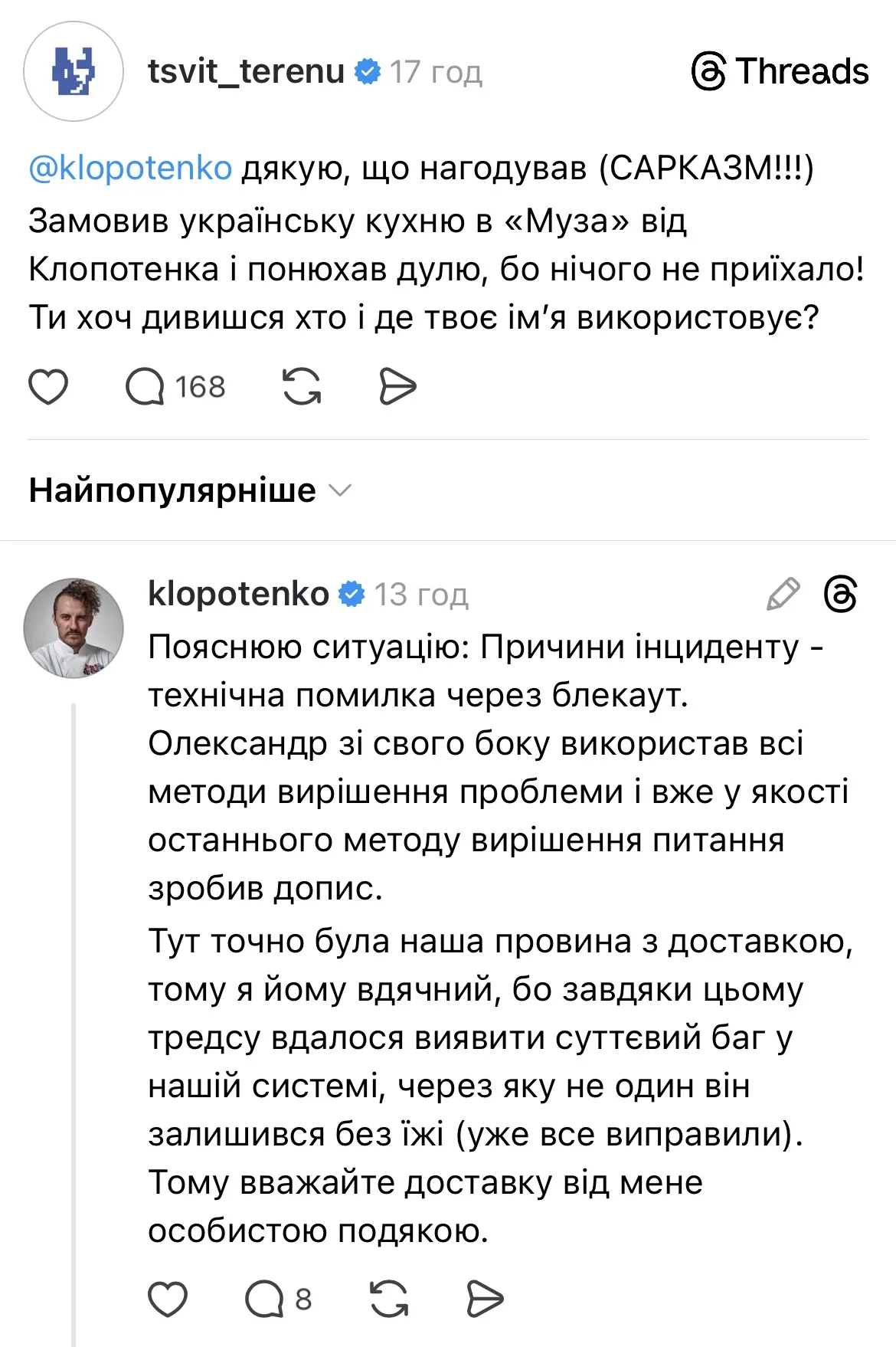896x1347 pixels.
Task: Like the klopotenko reply
Action: 167,1299
